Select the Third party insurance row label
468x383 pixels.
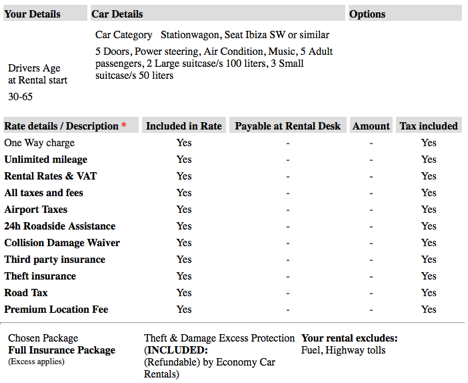tap(55, 259)
